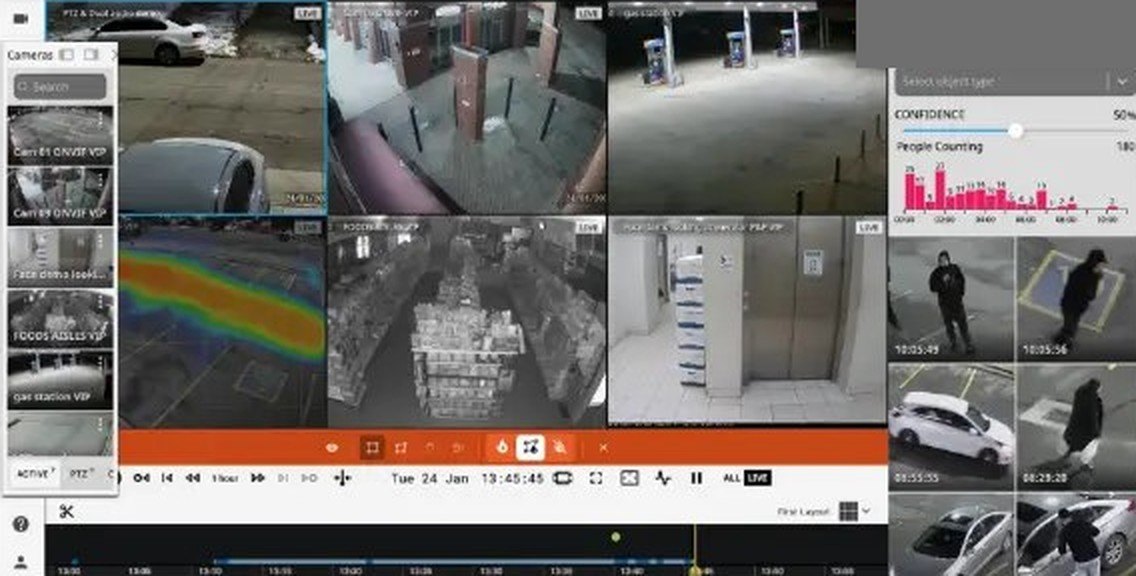This screenshot has width=1136, height=576.
Task: Click the second Cameras panel layout icon
Action: [x=91, y=55]
